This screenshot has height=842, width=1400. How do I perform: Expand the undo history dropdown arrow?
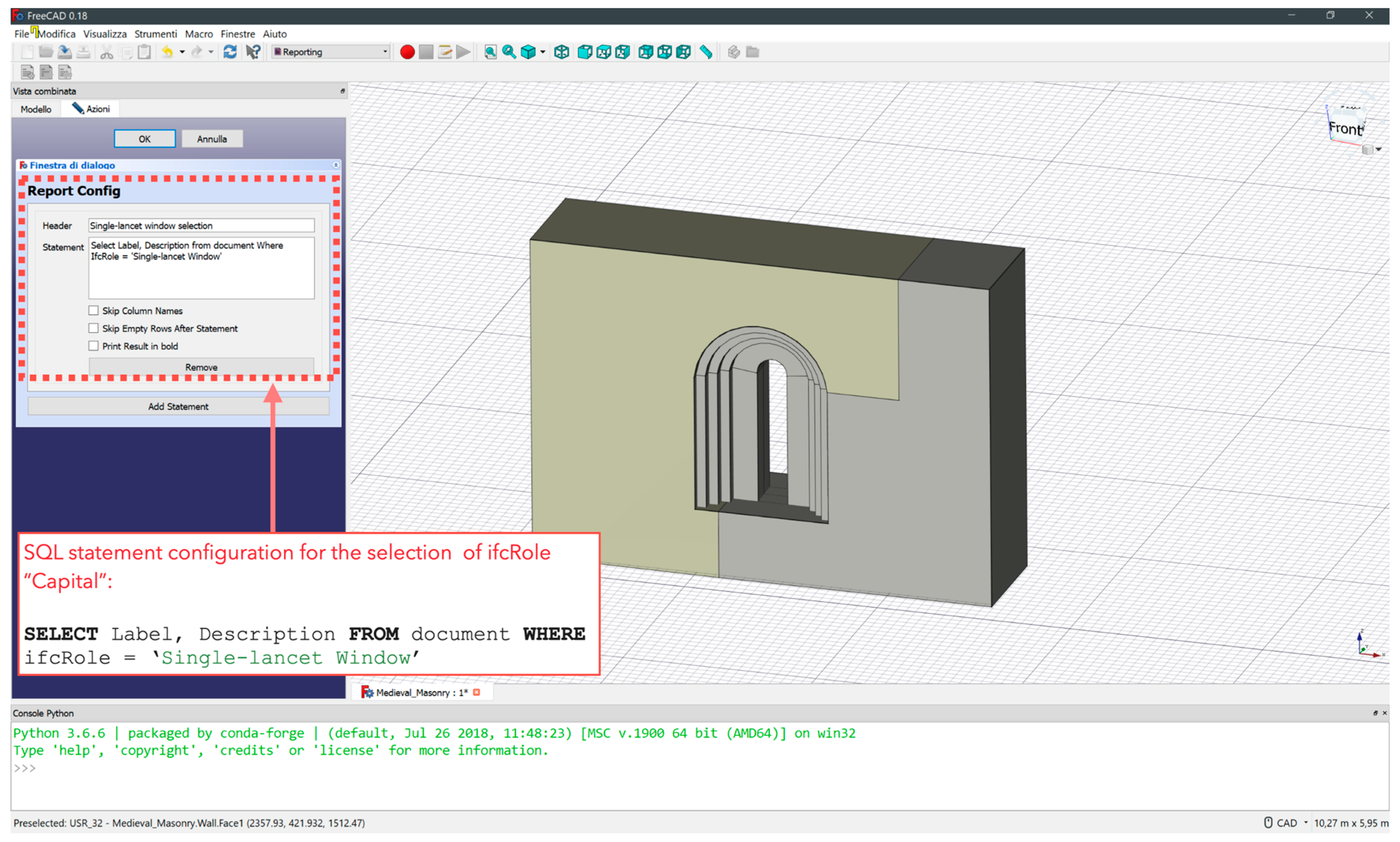(x=182, y=52)
